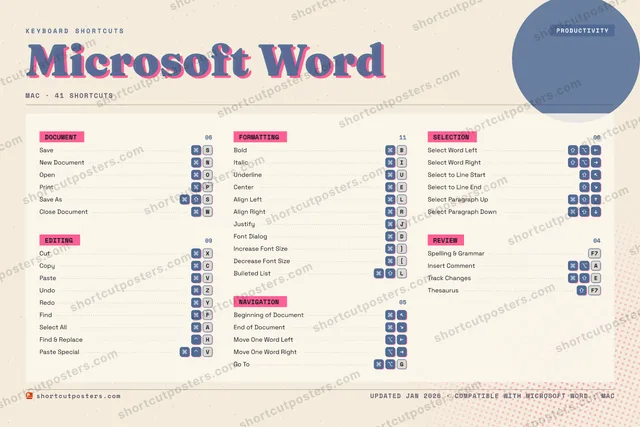This screenshot has height=427, width=640.
Task: Click the Microsoft Word title
Action: pos(206,61)
